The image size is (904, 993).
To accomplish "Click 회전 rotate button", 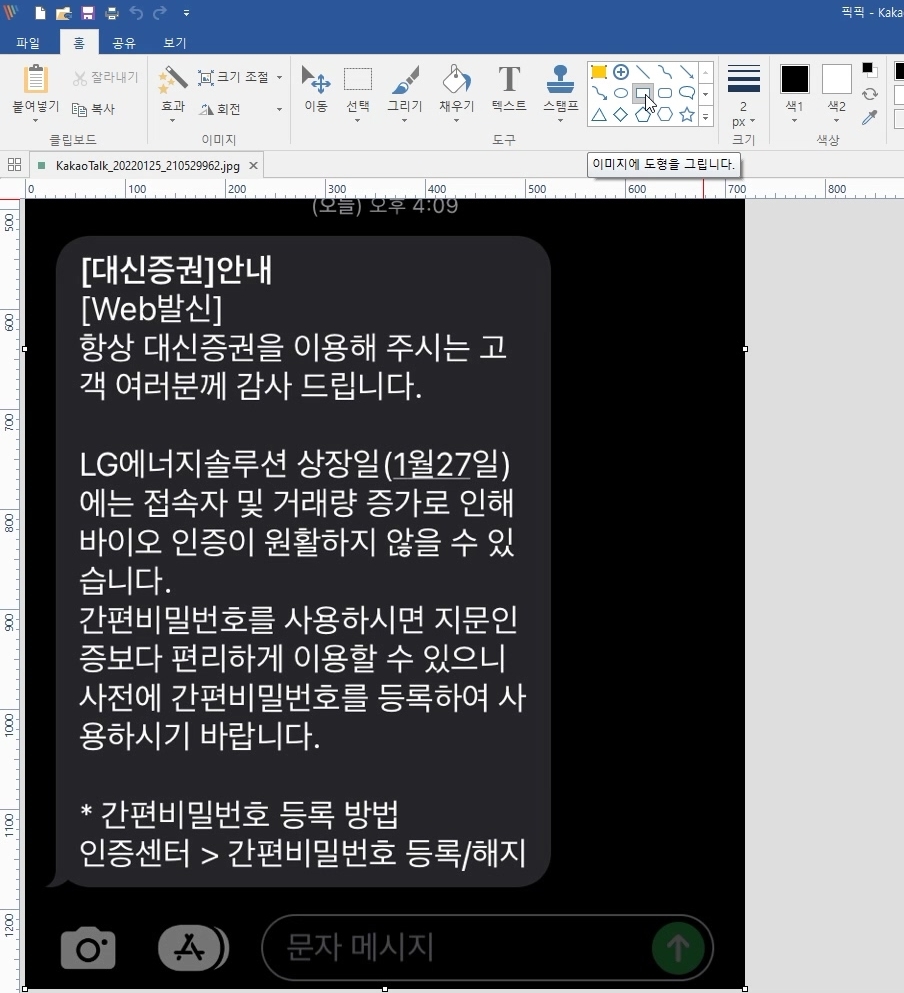I will point(220,109).
